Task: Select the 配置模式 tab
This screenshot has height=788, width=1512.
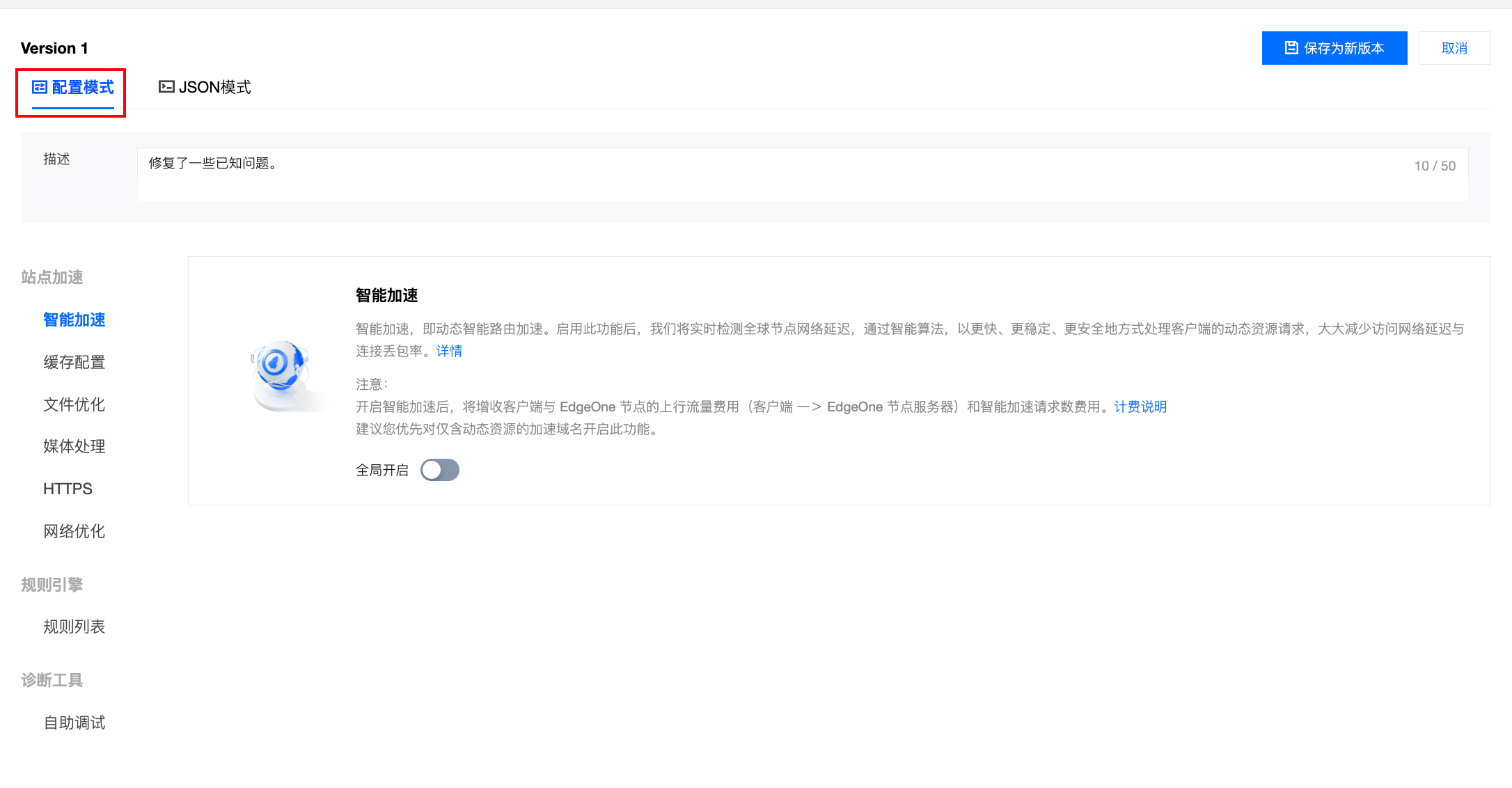Action: tap(73, 87)
